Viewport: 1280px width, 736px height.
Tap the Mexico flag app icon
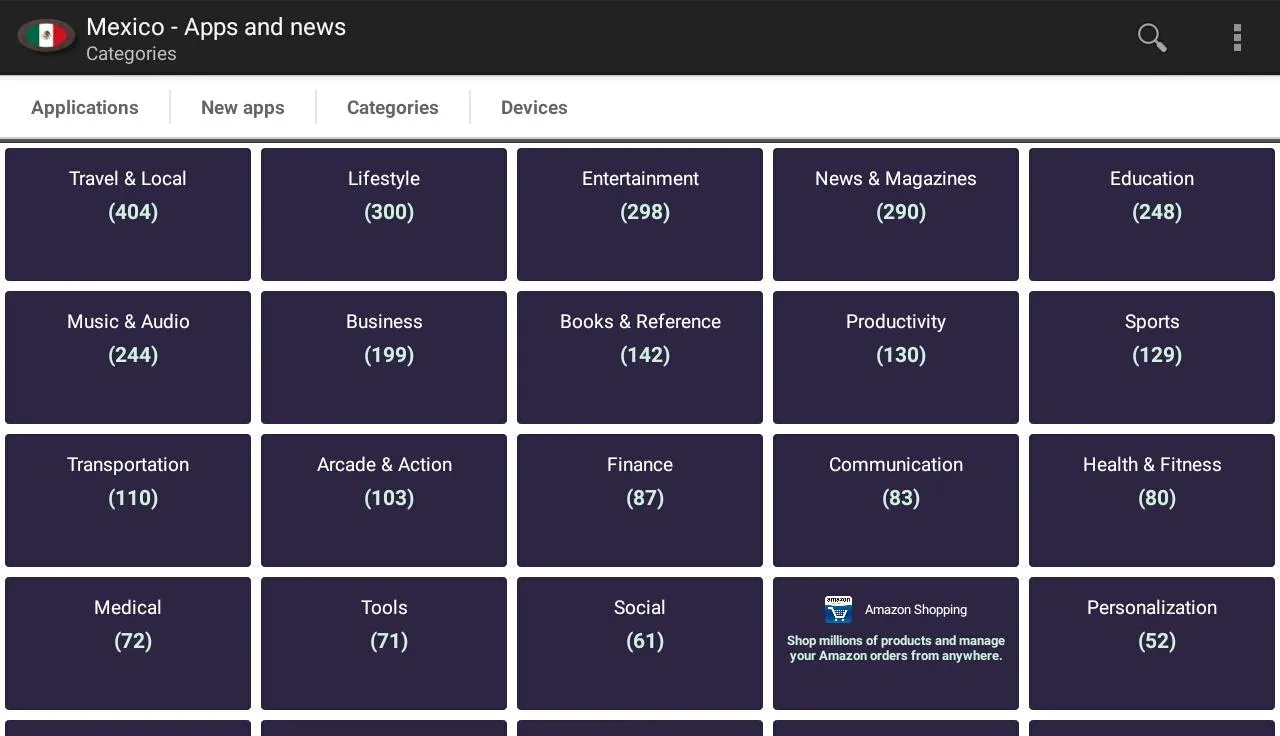coord(46,37)
